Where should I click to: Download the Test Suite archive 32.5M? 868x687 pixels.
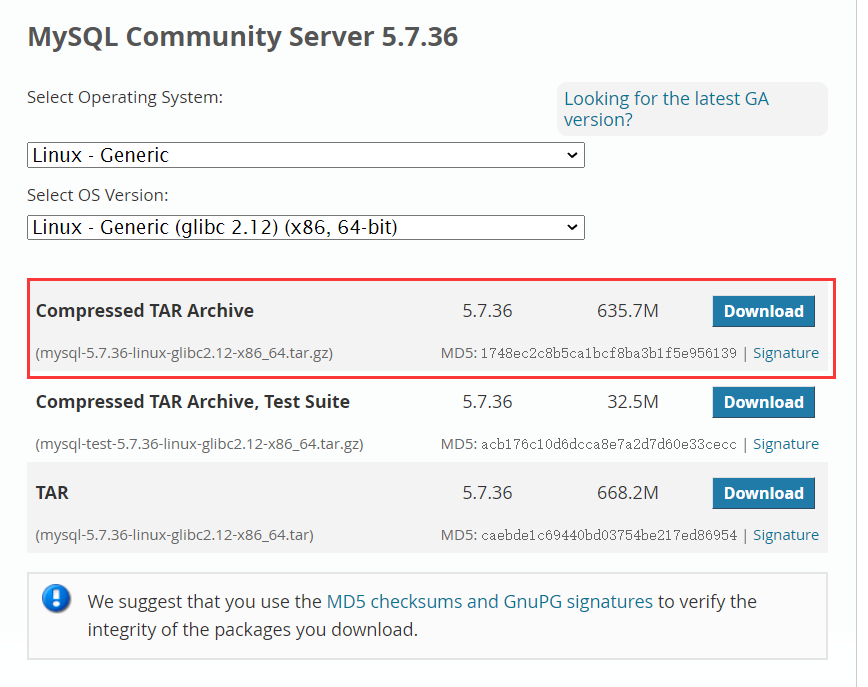point(763,402)
